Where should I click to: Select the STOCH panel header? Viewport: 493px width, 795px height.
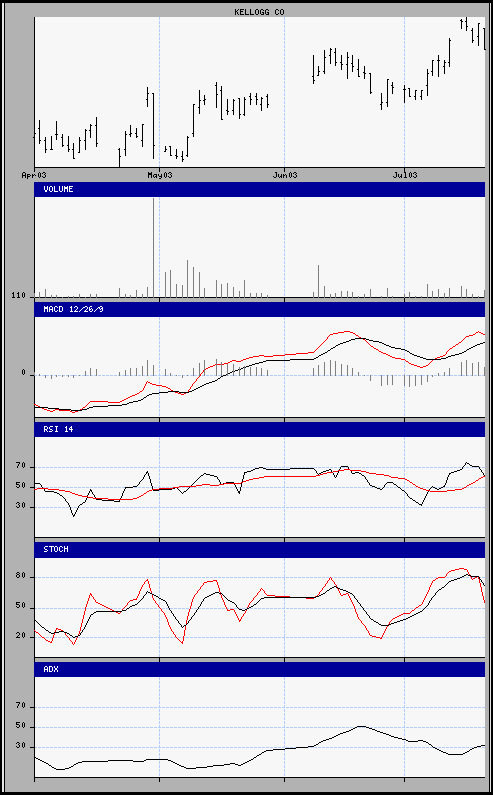click(x=260, y=550)
